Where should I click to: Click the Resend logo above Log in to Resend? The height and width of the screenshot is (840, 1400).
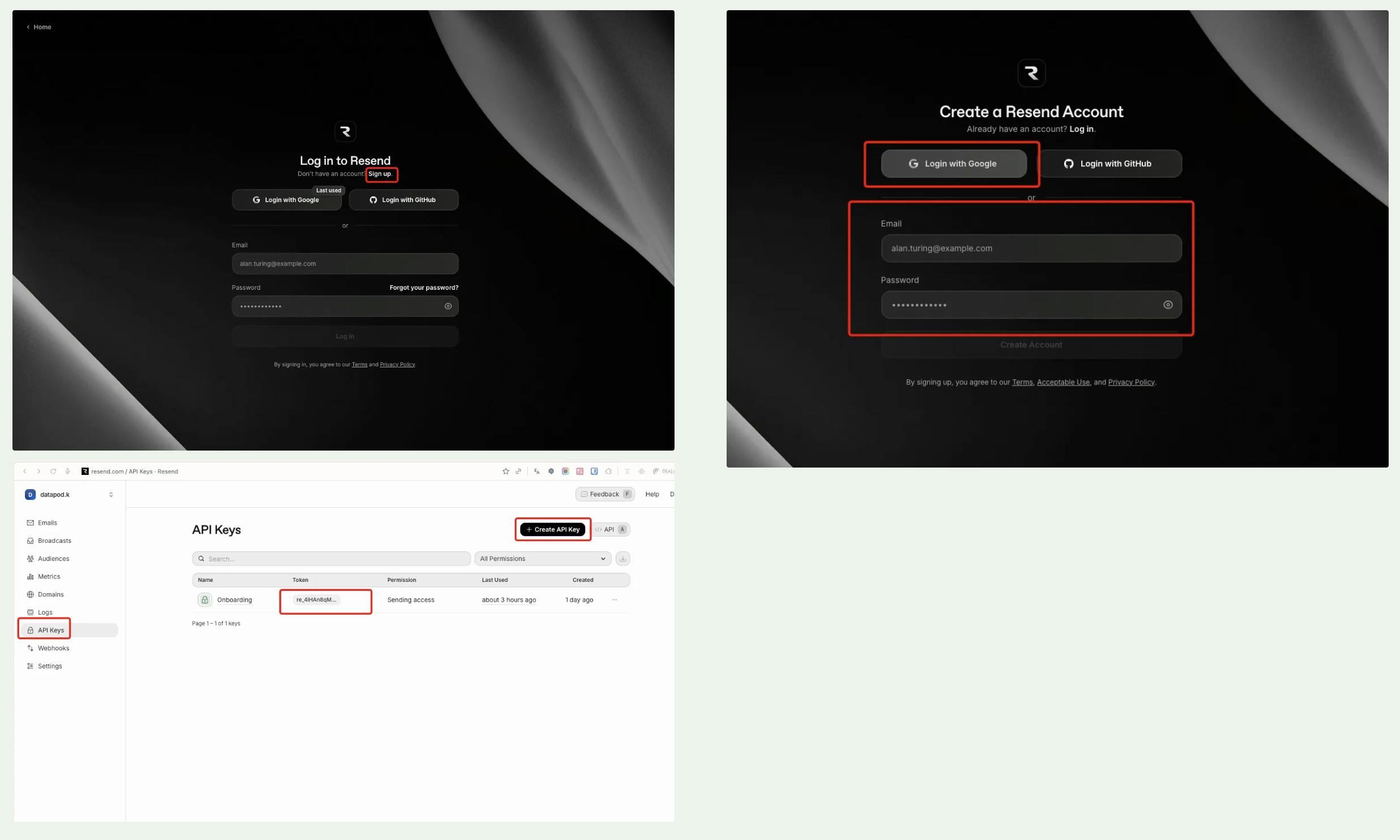(x=345, y=132)
